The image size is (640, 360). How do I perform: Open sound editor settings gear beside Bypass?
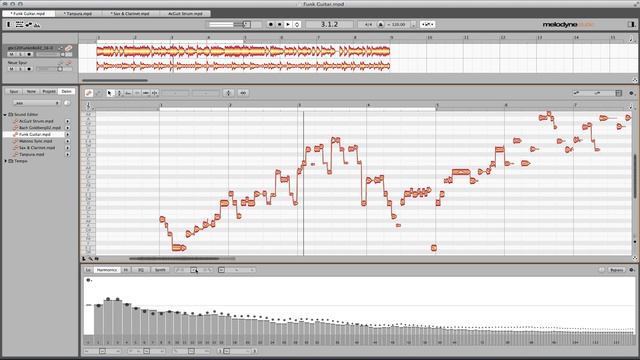click(632, 270)
